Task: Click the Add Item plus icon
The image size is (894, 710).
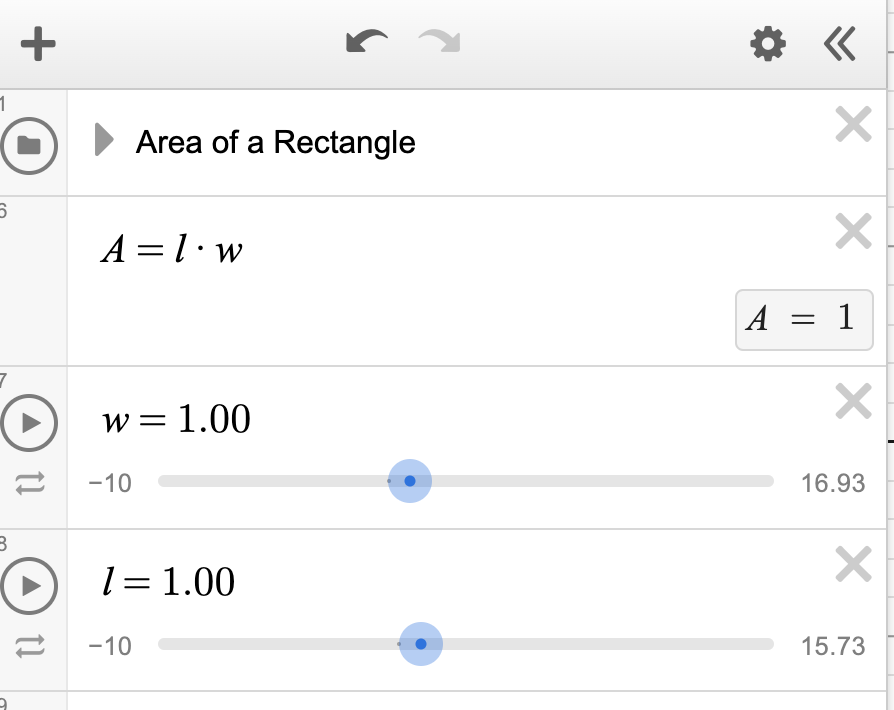Action: coord(38,44)
